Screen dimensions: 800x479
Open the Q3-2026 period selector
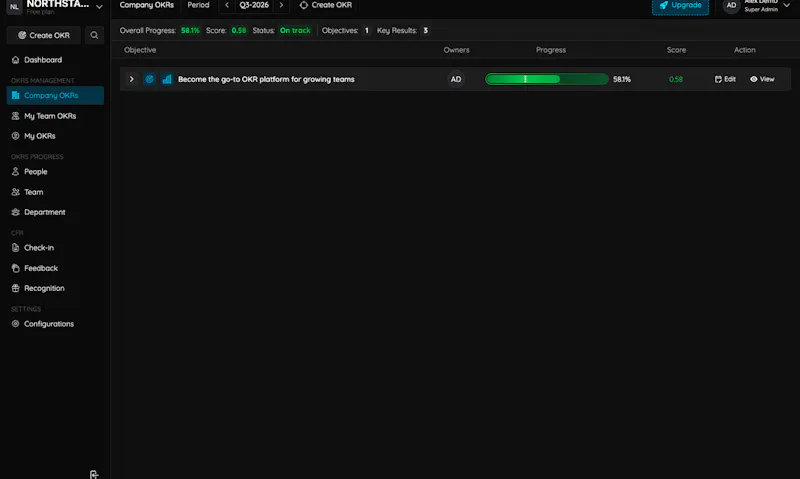tap(254, 5)
